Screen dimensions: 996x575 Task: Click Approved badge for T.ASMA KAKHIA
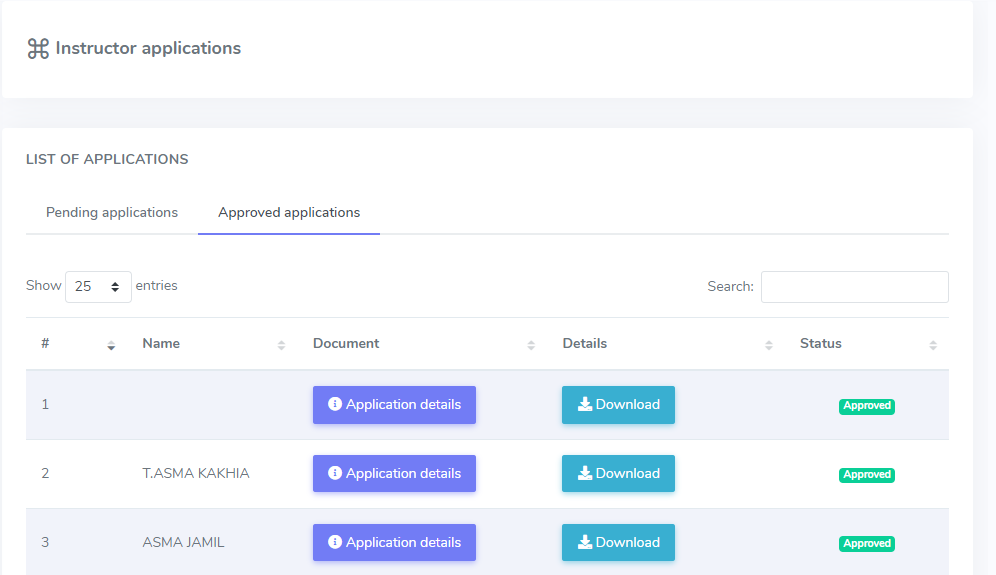867,475
